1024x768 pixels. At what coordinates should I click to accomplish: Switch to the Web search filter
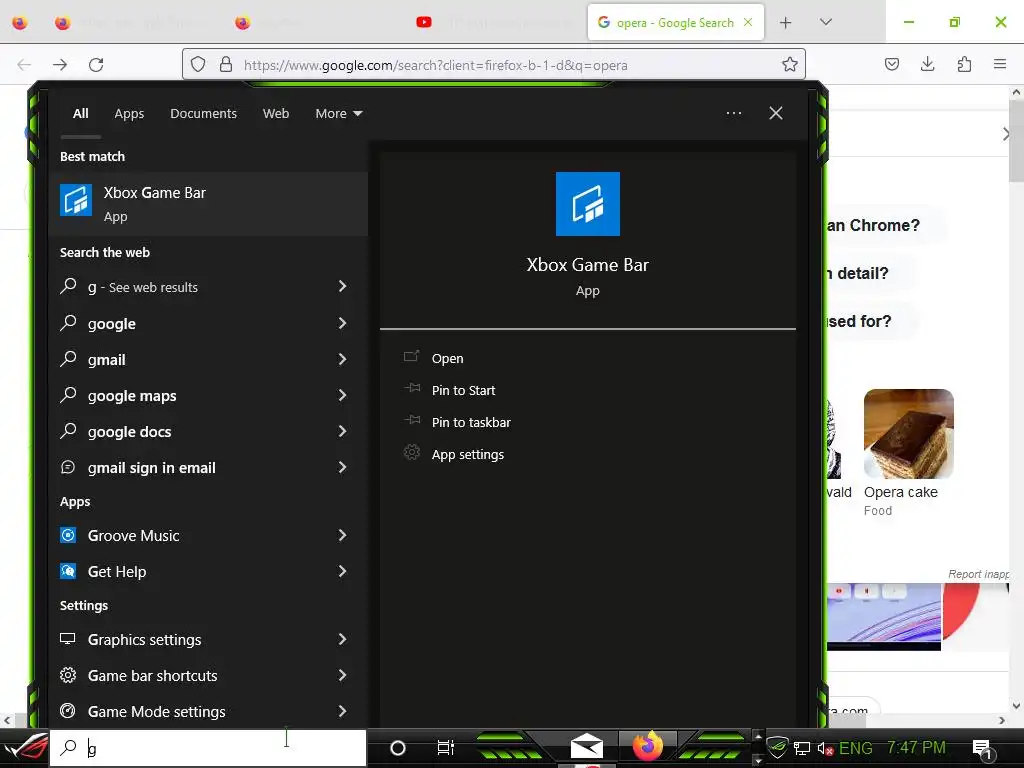coord(276,114)
